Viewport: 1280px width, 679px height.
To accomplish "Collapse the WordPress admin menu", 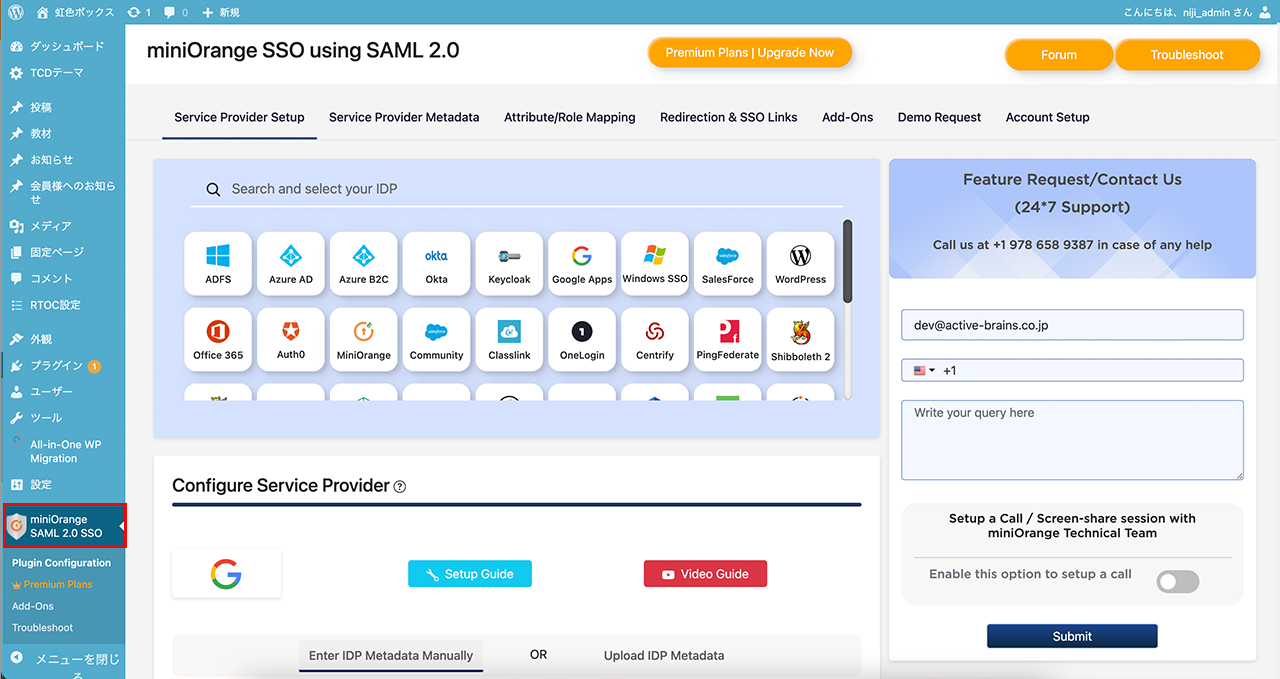I will [x=63, y=664].
